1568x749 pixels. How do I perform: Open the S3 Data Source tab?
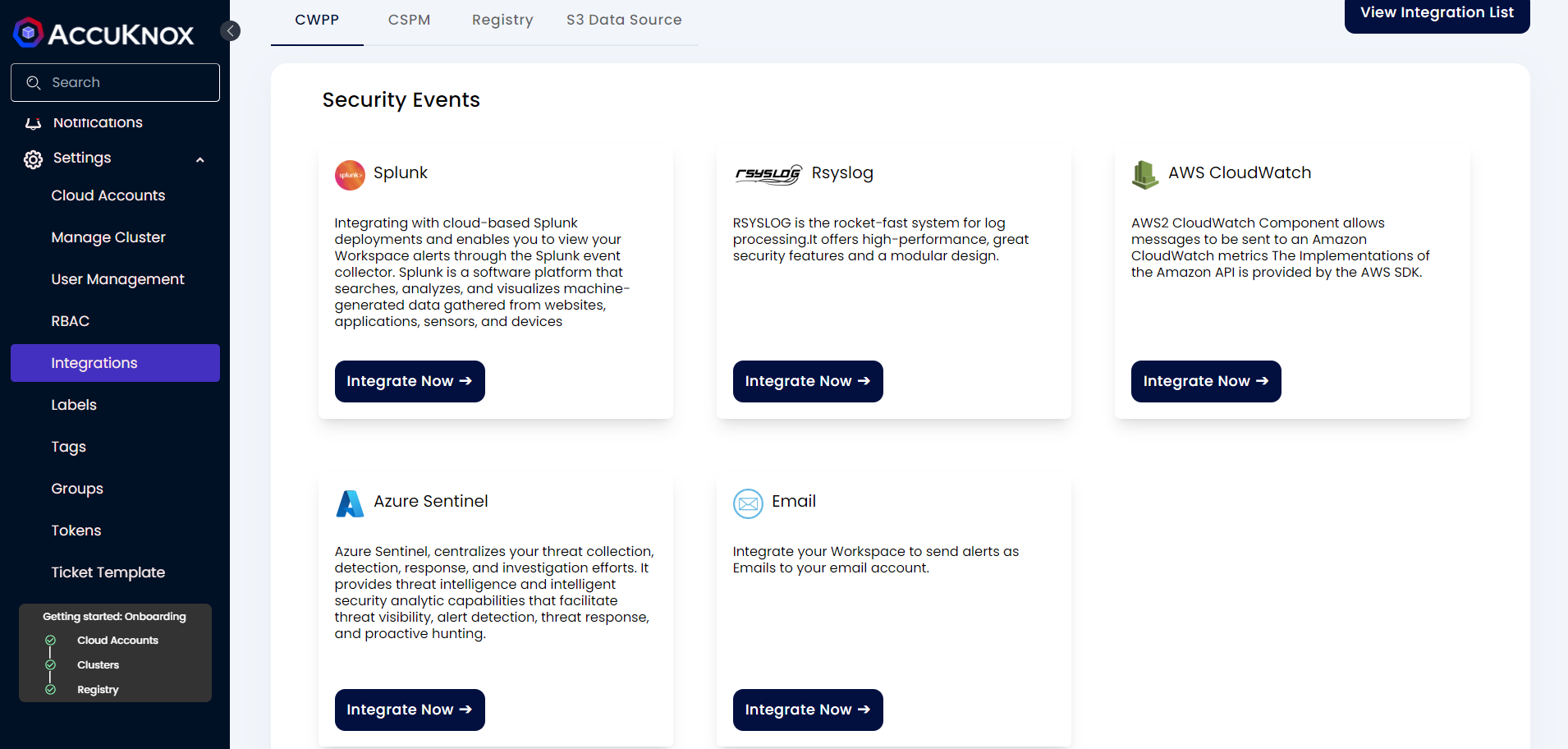pos(623,20)
